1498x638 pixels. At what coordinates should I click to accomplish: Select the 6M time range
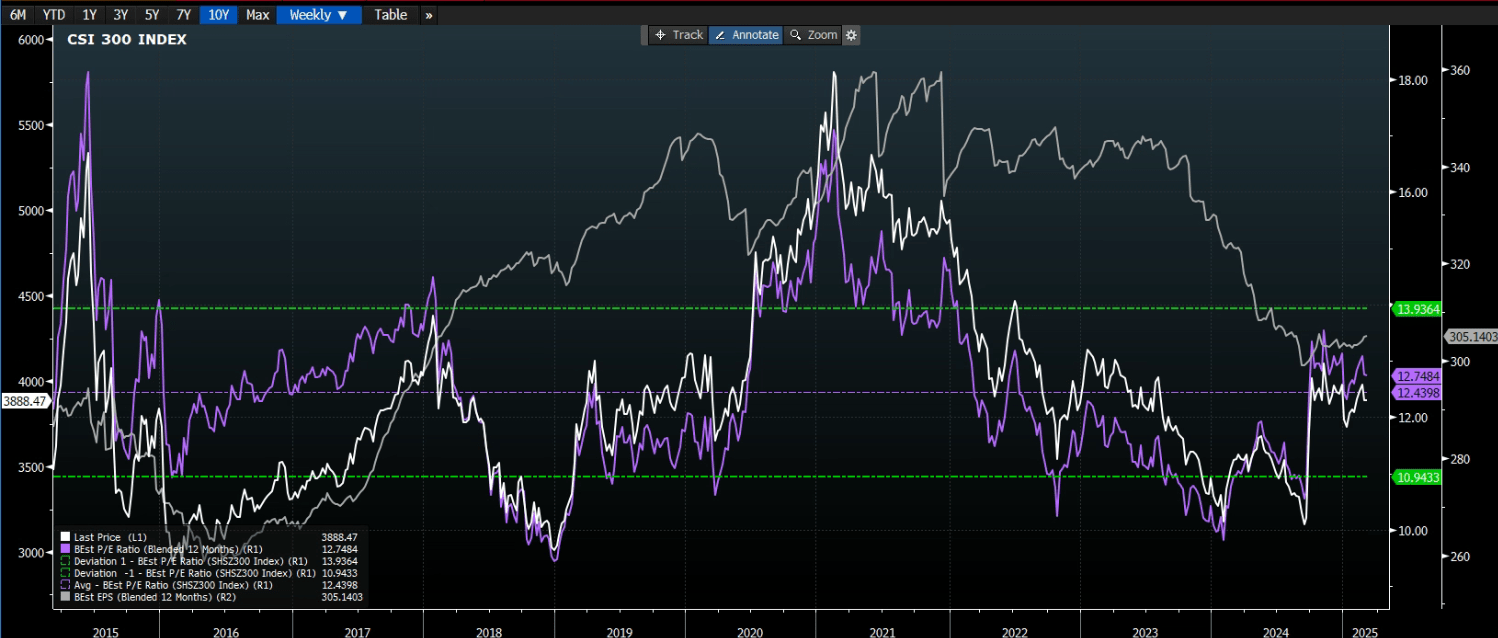click(18, 15)
